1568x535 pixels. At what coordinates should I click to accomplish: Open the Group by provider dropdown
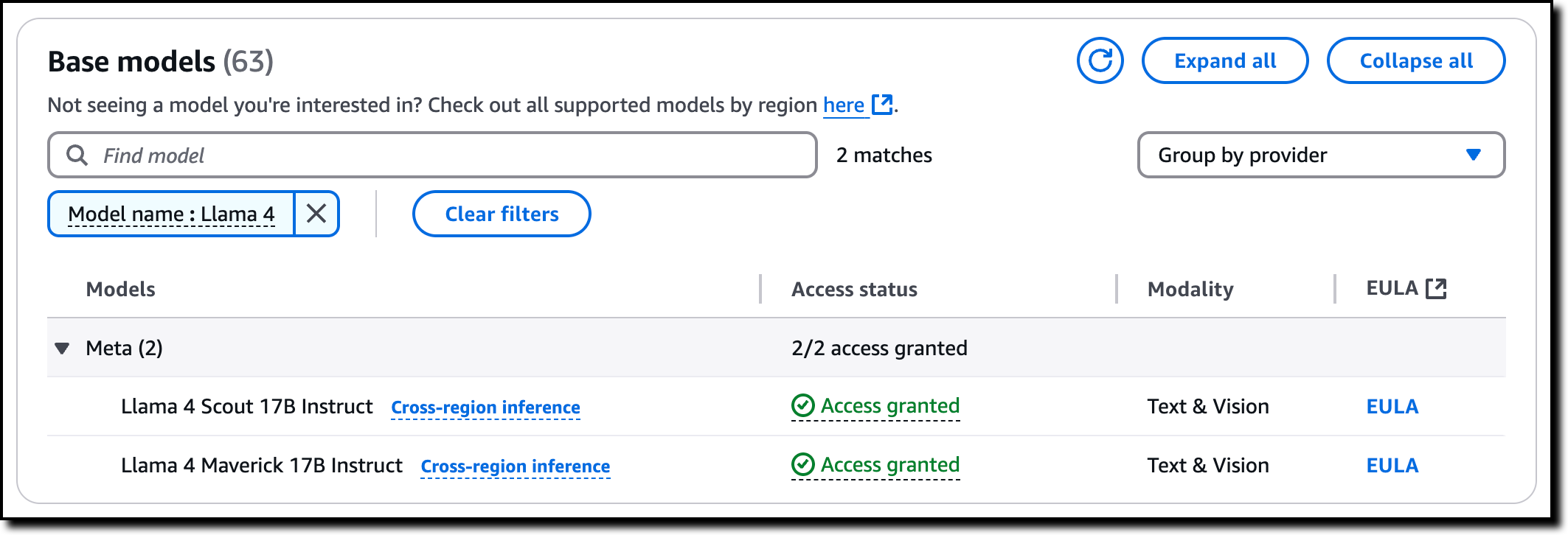[1320, 155]
